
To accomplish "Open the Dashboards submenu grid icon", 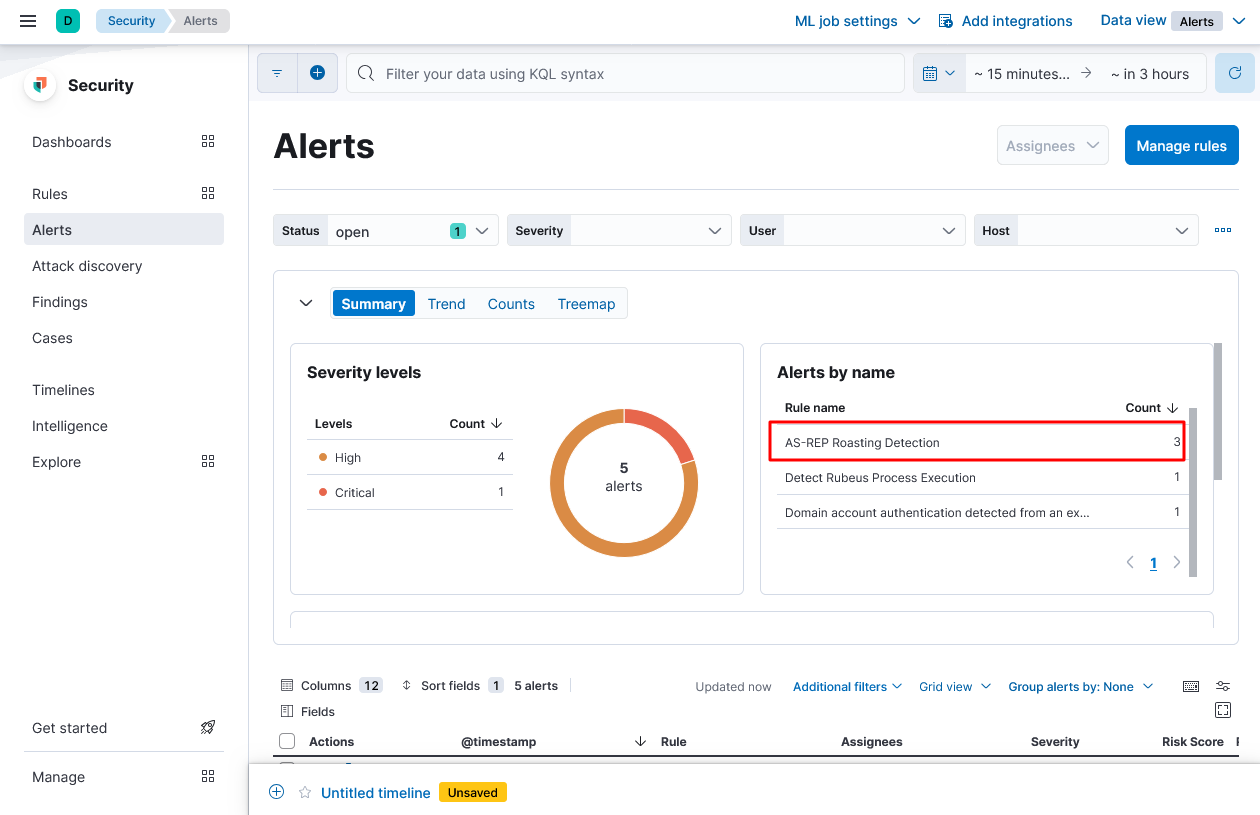I will tap(208, 142).
